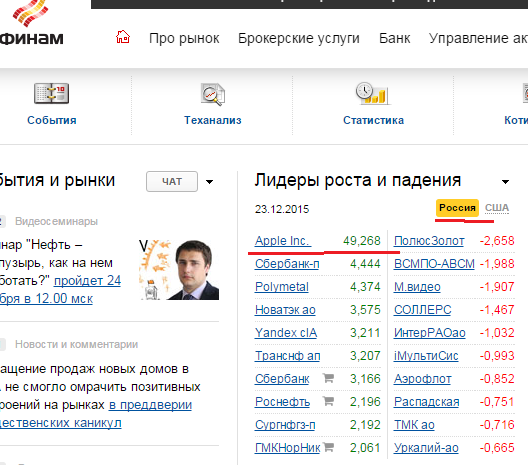Click the -1,988 value for ВСМПО-АВСМ
The image size is (528, 465).
(x=497, y=264)
